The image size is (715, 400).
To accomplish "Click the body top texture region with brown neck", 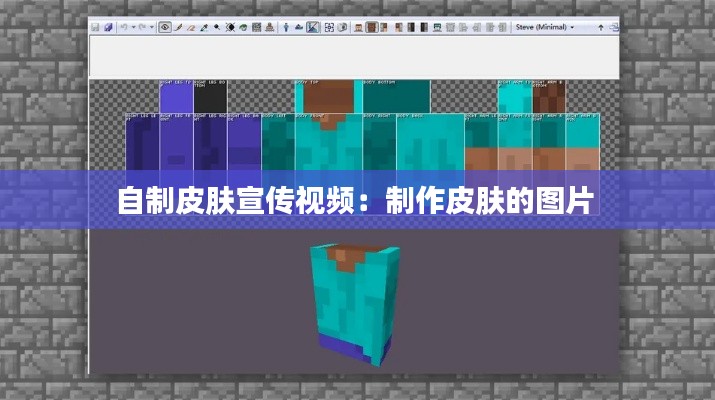I will pyautogui.click(x=329, y=97).
